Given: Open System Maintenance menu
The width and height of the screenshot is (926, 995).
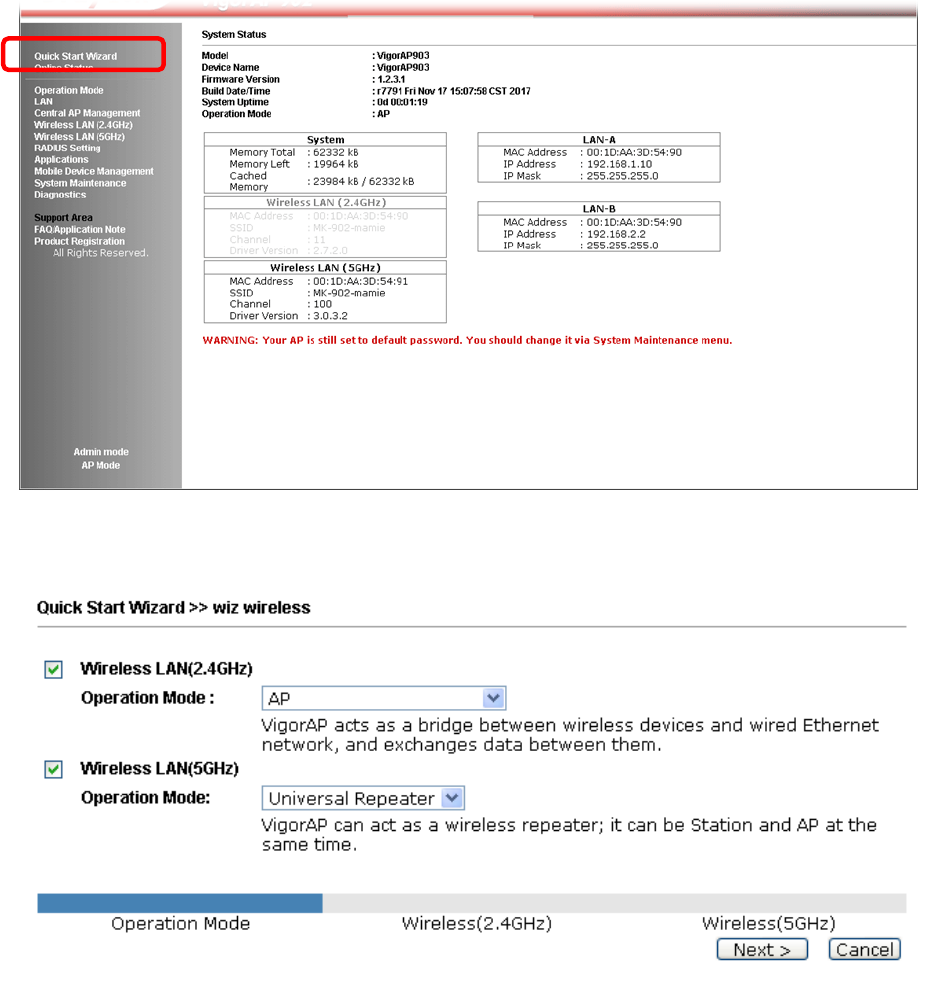Looking at the screenshot, I should (80, 183).
